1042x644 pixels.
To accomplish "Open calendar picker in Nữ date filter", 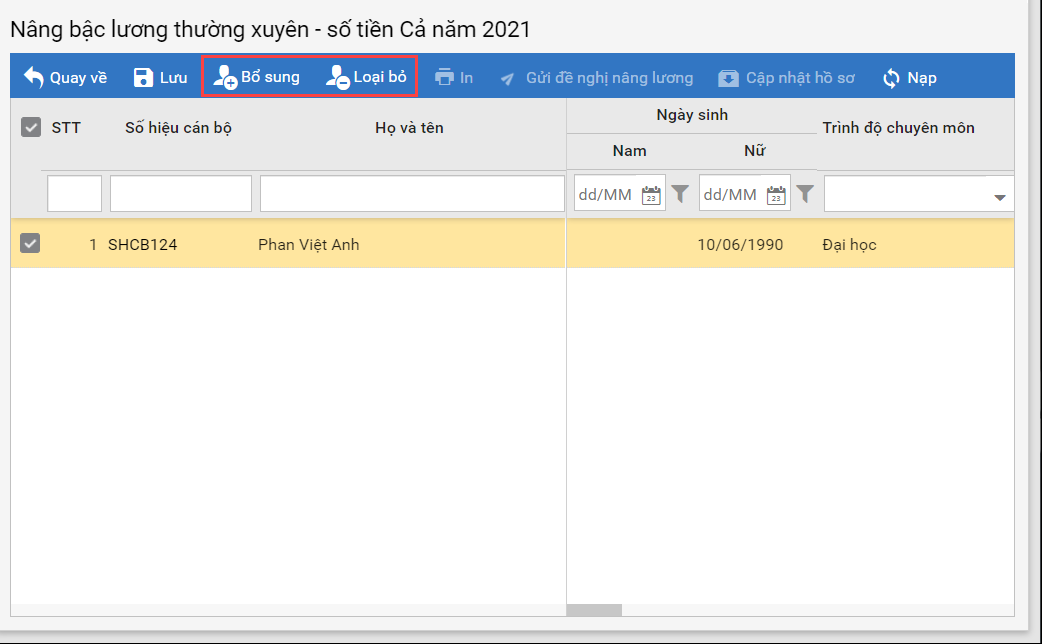I will 776,194.
